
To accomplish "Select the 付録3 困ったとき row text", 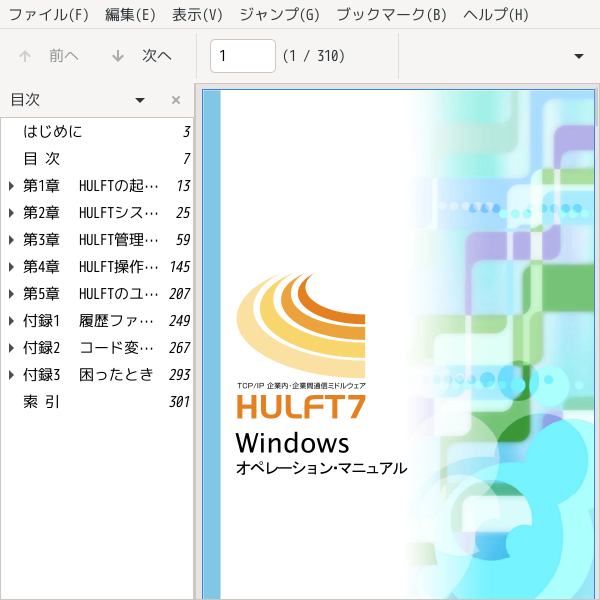I will 88,375.
